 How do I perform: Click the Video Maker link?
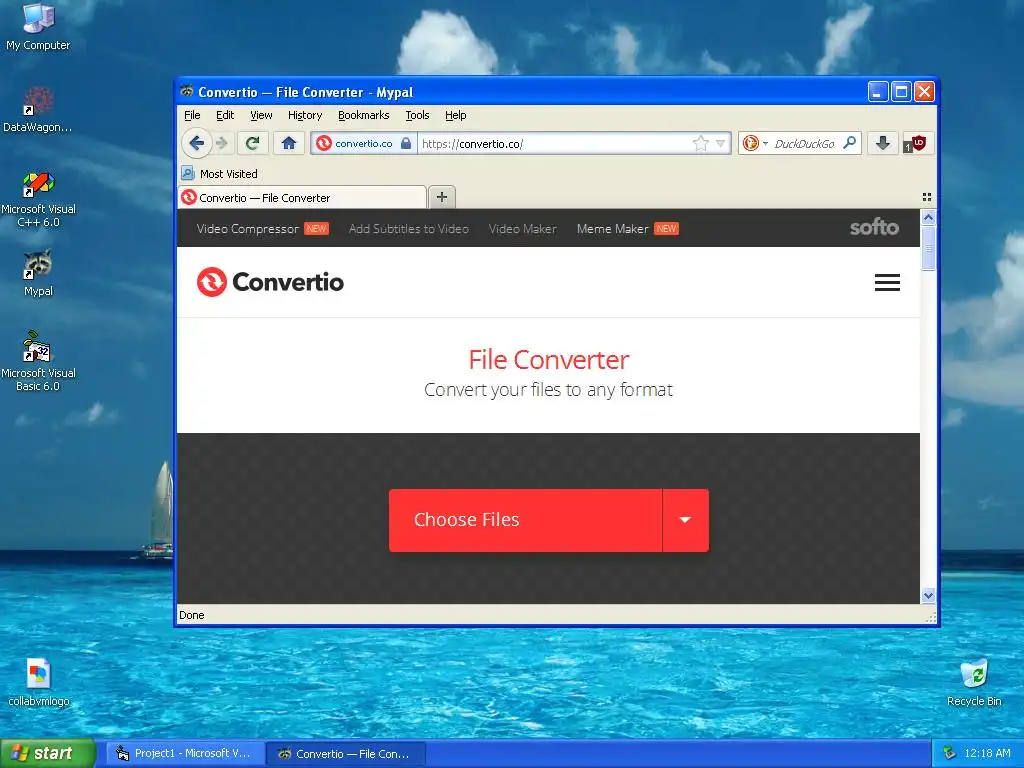point(522,229)
